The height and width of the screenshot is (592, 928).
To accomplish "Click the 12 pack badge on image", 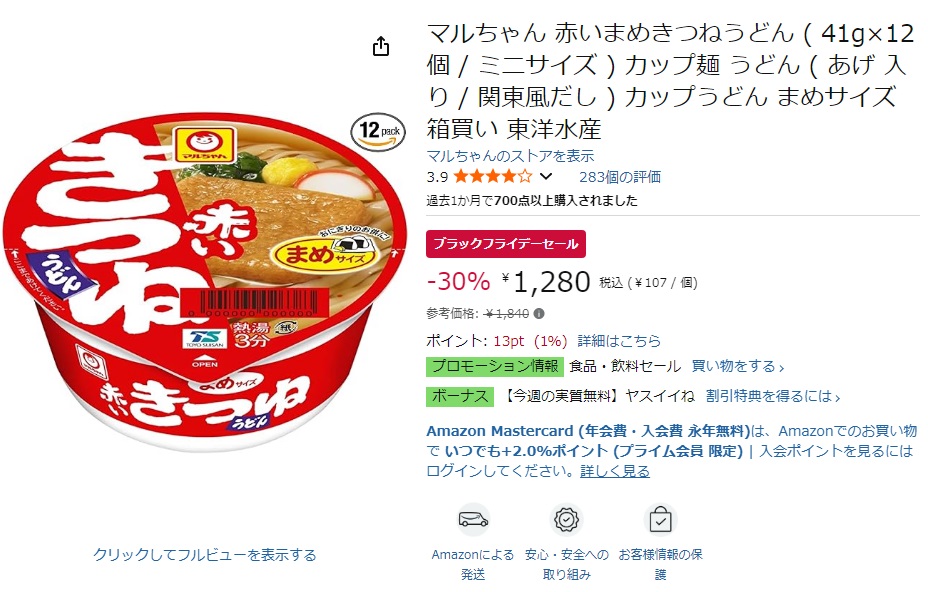I will (379, 132).
